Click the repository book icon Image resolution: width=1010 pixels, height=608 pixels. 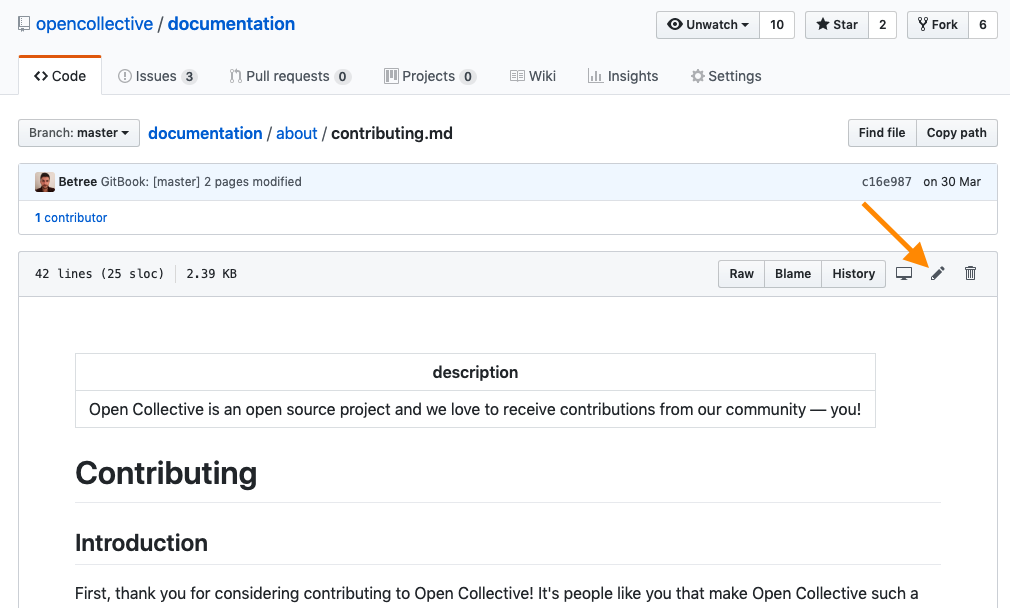24,24
